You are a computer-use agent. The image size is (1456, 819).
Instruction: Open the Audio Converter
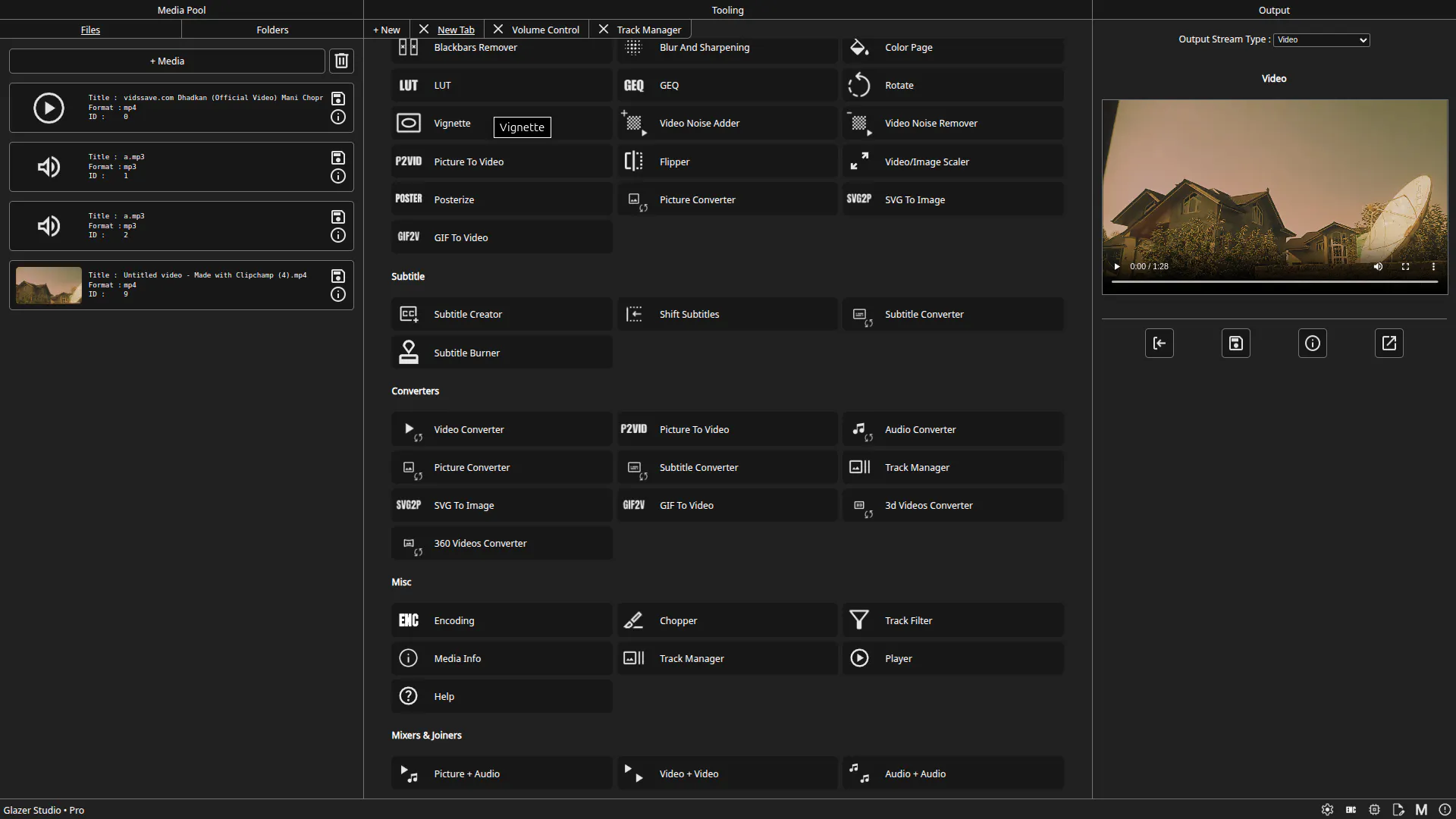(x=952, y=429)
